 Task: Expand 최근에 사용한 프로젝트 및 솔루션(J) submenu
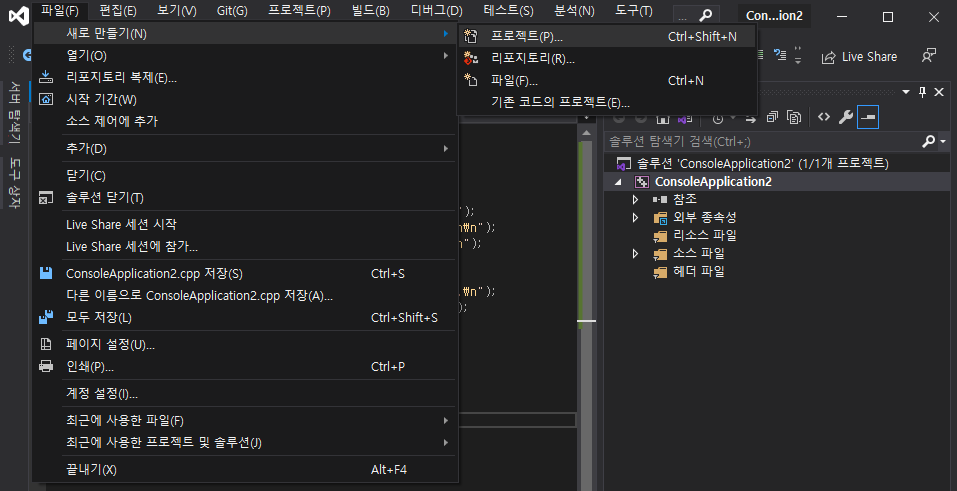pos(244,443)
